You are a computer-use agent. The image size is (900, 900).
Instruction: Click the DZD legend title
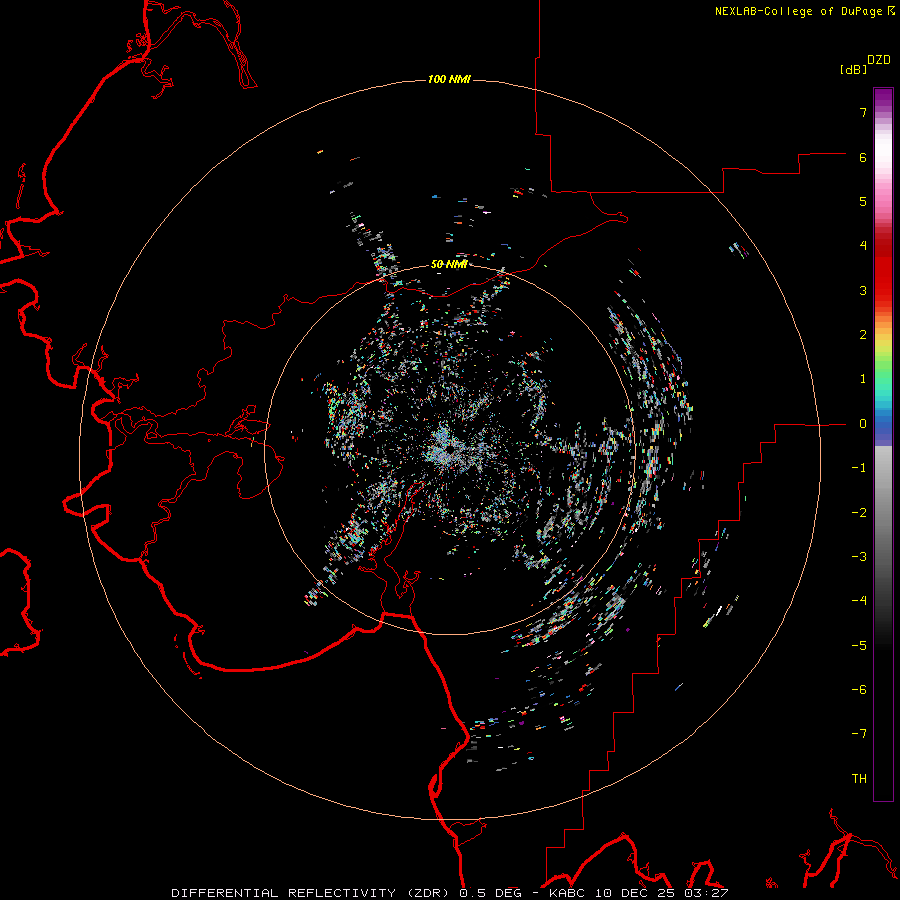(x=879, y=60)
